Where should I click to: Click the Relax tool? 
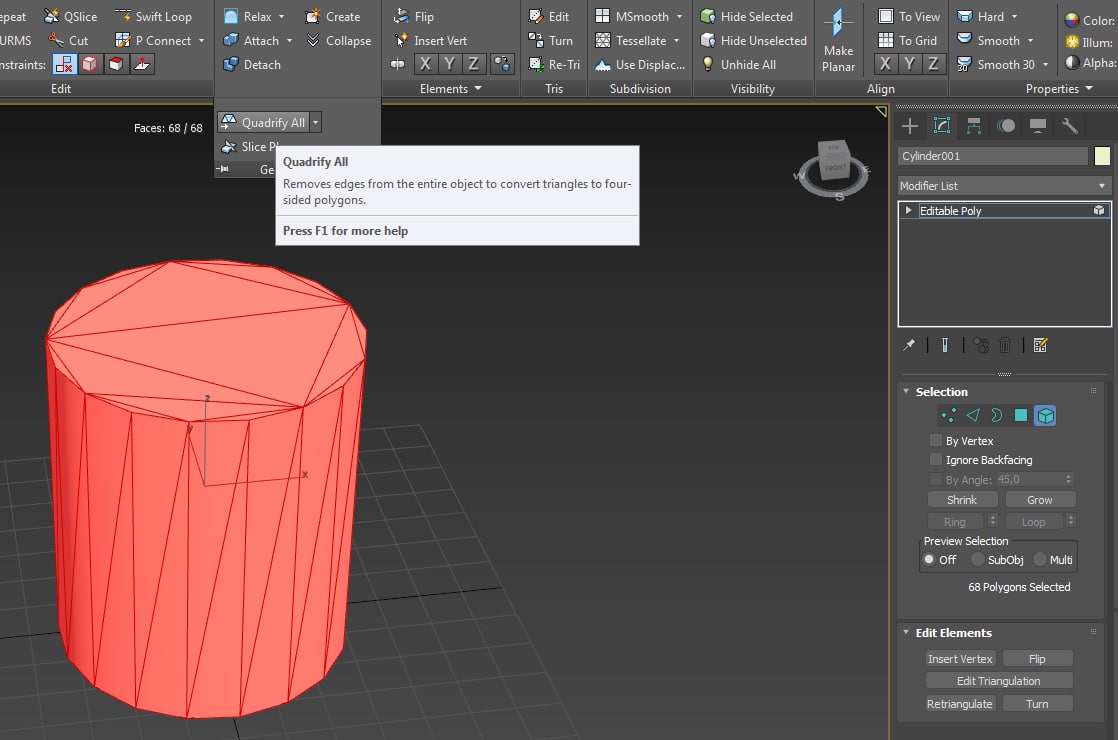pyautogui.click(x=247, y=16)
